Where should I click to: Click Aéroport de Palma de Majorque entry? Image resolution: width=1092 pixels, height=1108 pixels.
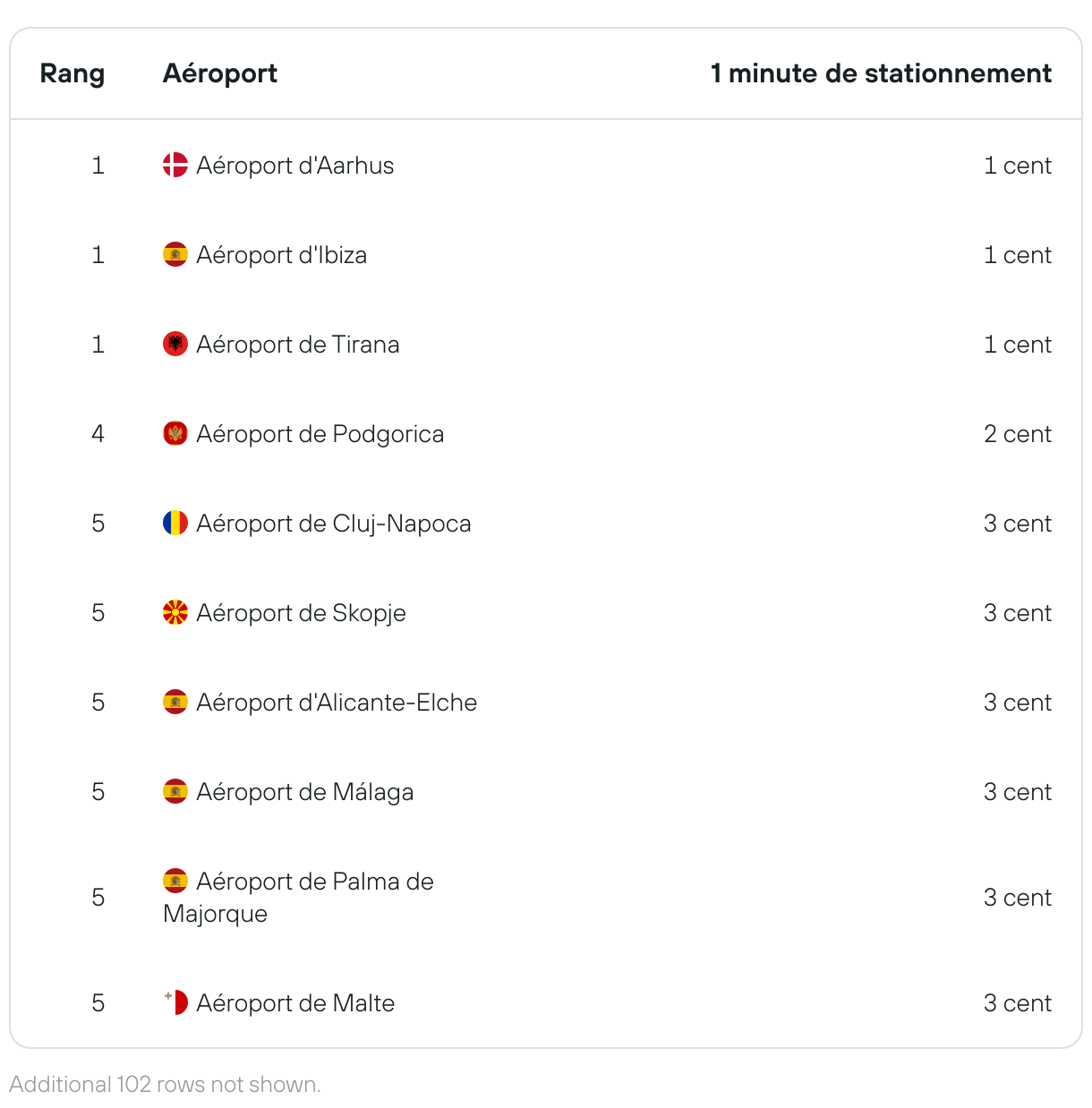tap(299, 897)
